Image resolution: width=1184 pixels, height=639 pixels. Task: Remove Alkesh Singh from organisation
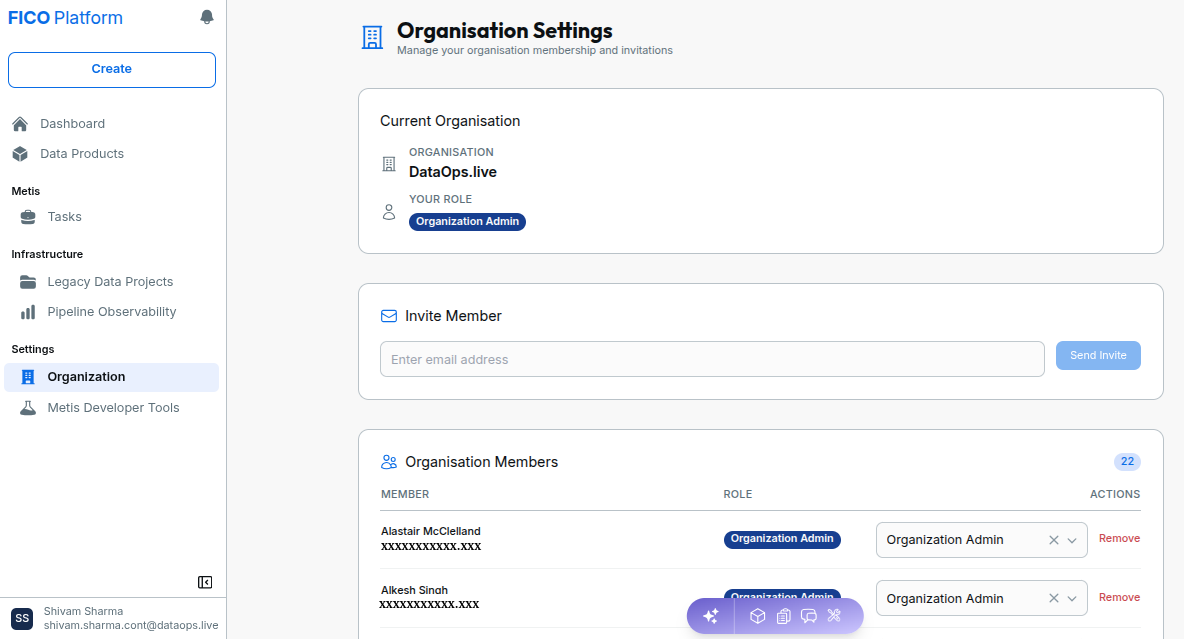1119,597
